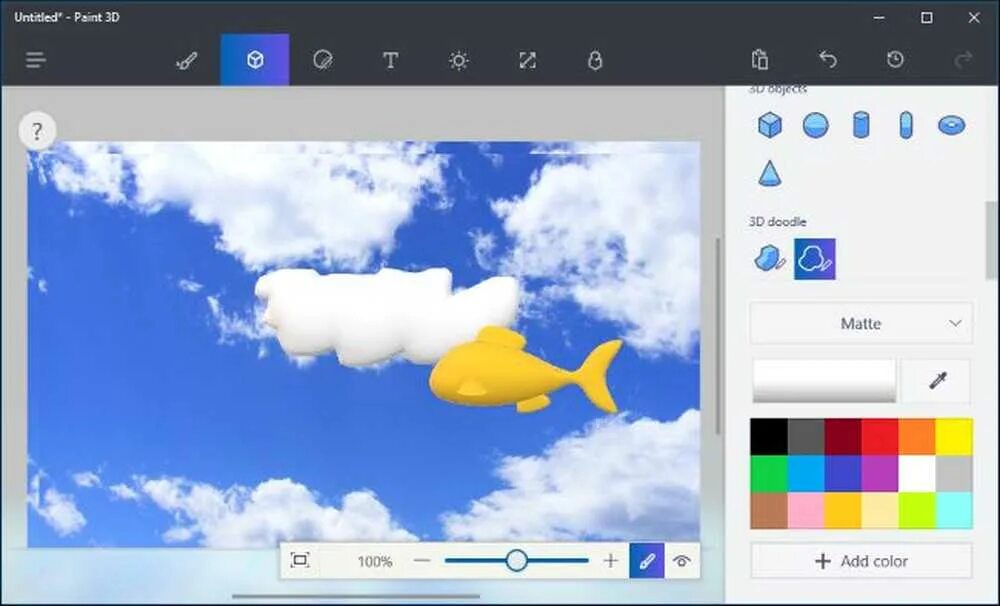The image size is (1000, 606).
Task: Zoom out with the minus button
Action: 422,561
